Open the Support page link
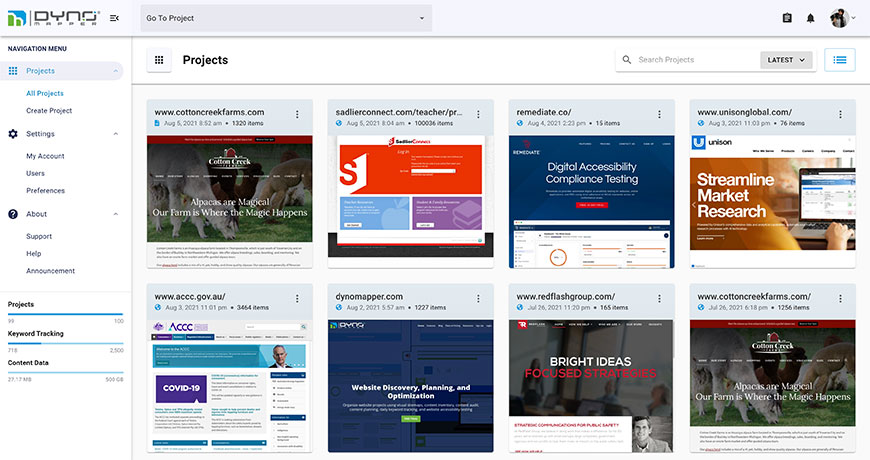 click(x=39, y=236)
